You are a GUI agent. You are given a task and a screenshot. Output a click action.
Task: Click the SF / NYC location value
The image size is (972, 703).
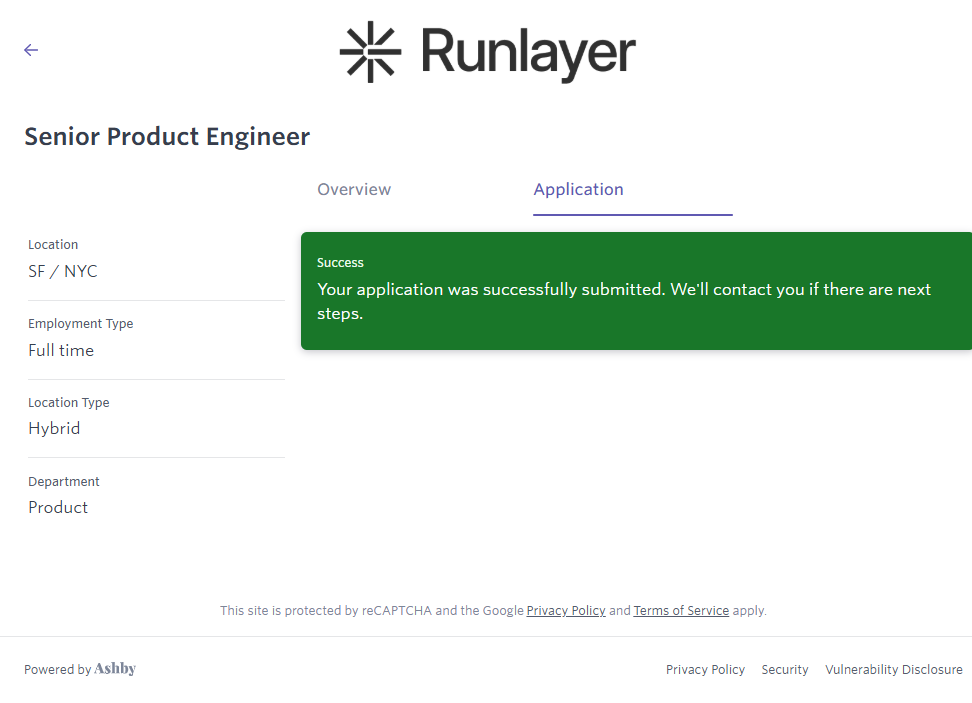[x=63, y=271]
